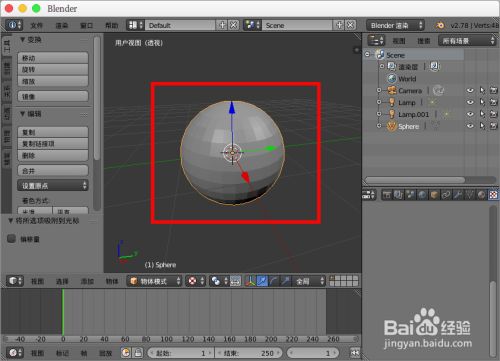Expand the Sphere item in outliner
The image size is (500, 361).
(379, 126)
